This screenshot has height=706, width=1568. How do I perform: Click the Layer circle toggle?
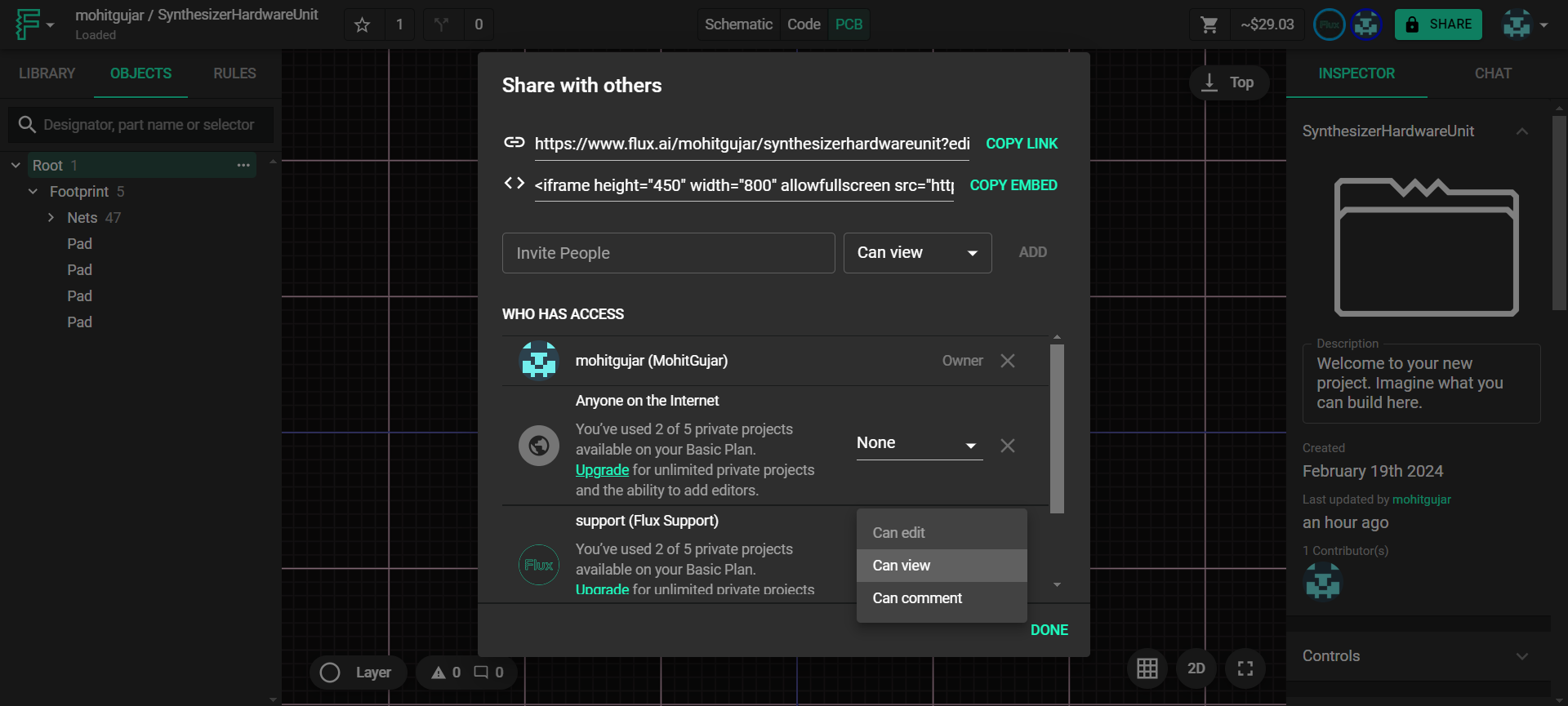coord(330,673)
